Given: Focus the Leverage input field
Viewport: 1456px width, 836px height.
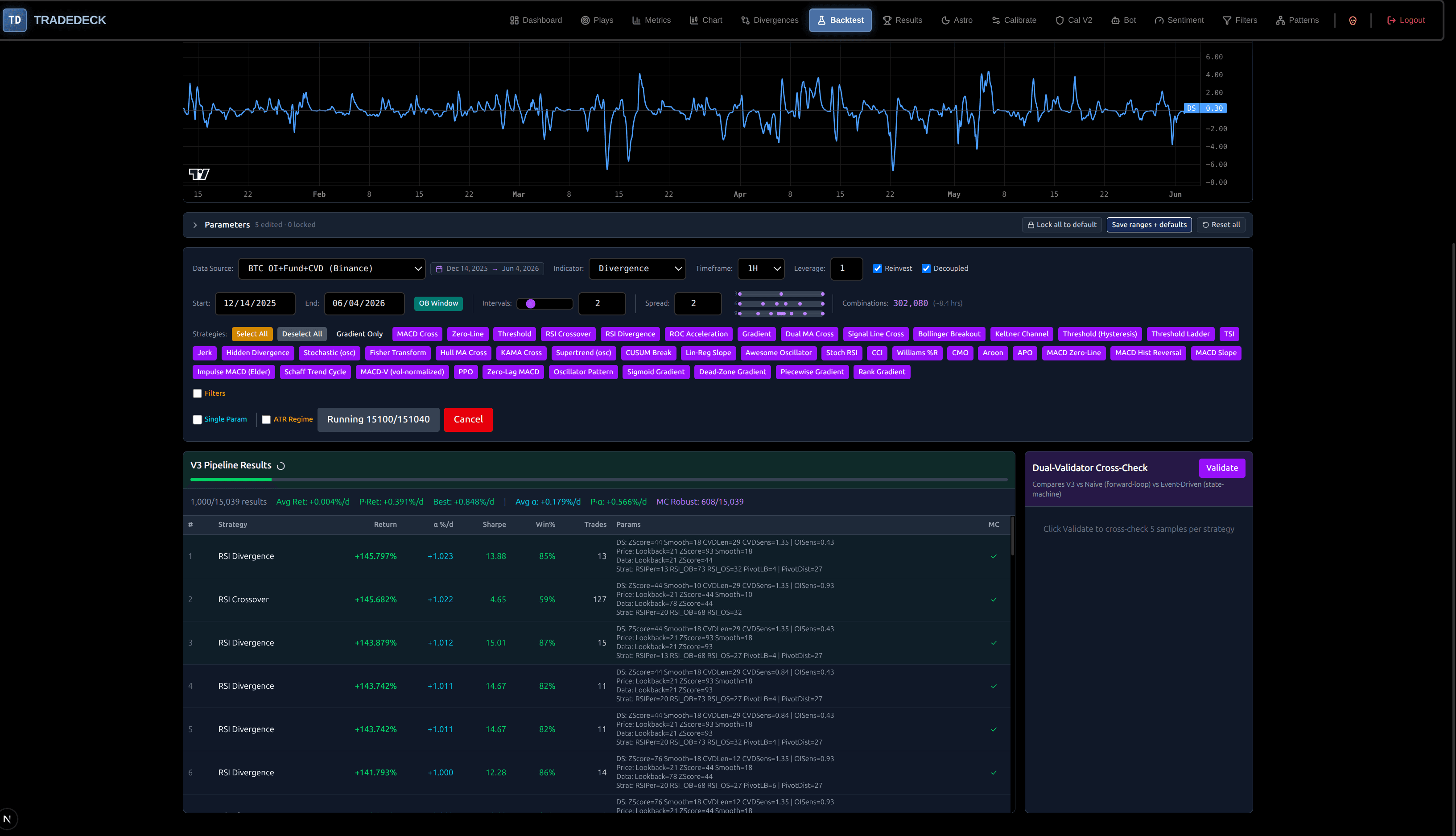Looking at the screenshot, I should click(846, 269).
